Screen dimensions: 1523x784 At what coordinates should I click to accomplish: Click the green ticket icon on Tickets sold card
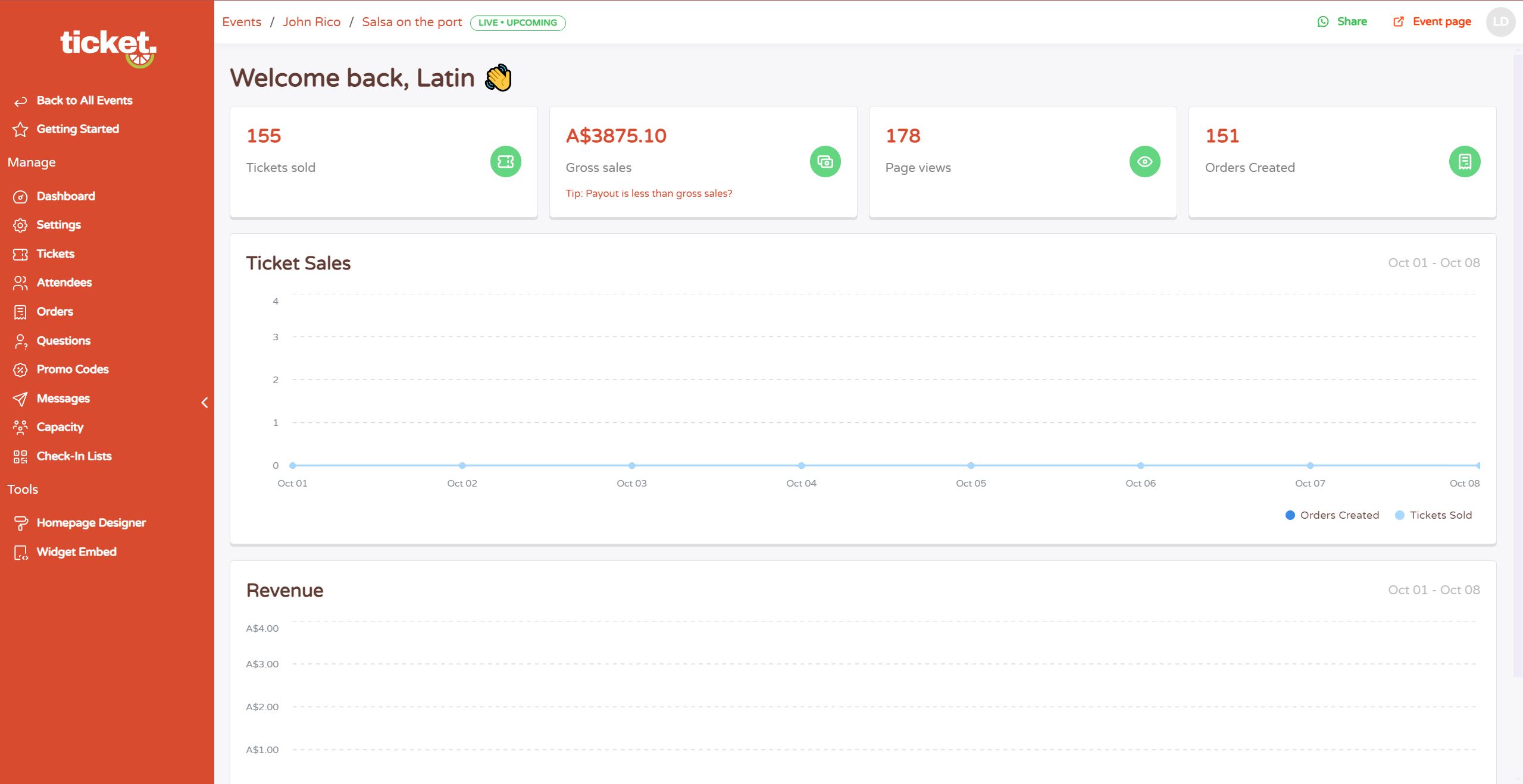pyautogui.click(x=506, y=161)
